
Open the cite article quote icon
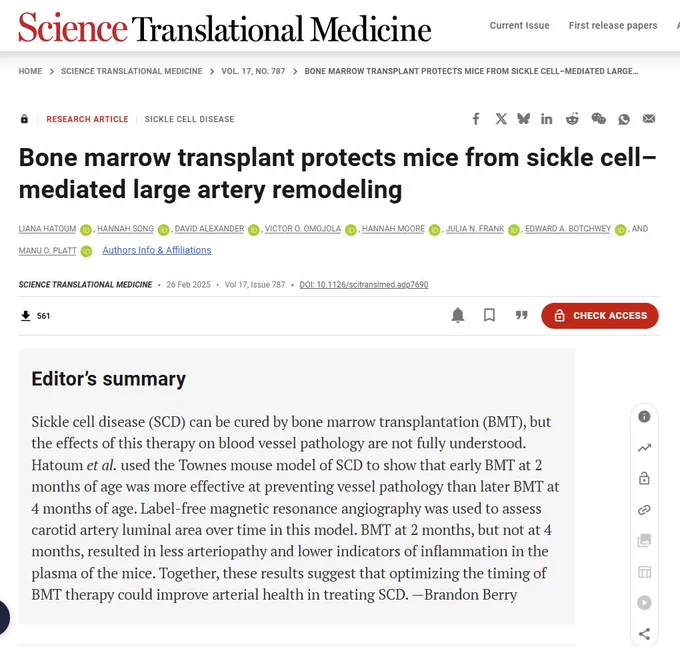pyautogui.click(x=521, y=315)
